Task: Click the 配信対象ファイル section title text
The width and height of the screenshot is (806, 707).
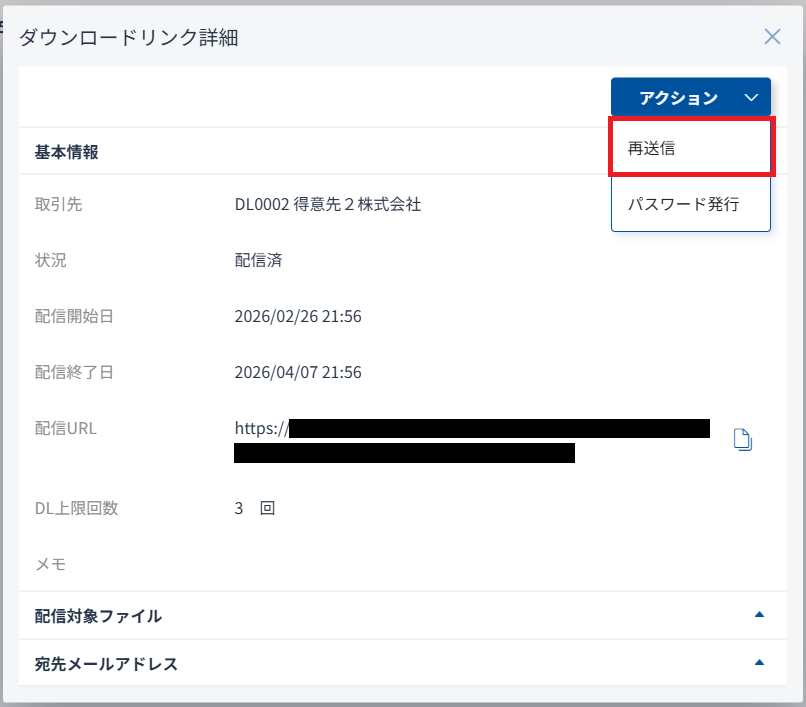Action: tap(98, 616)
